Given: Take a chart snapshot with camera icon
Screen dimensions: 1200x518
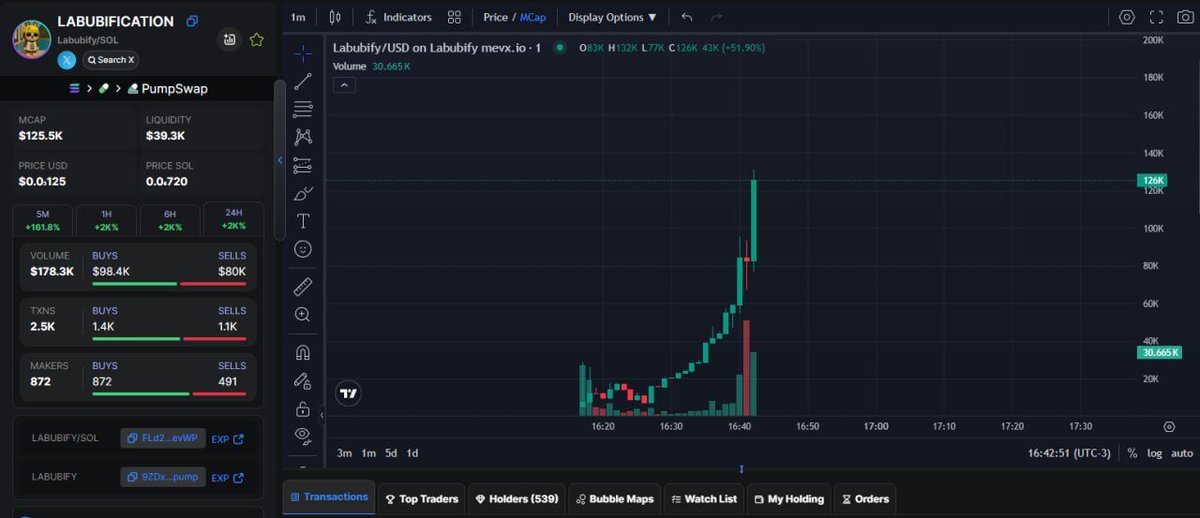Looking at the screenshot, I should (1185, 17).
